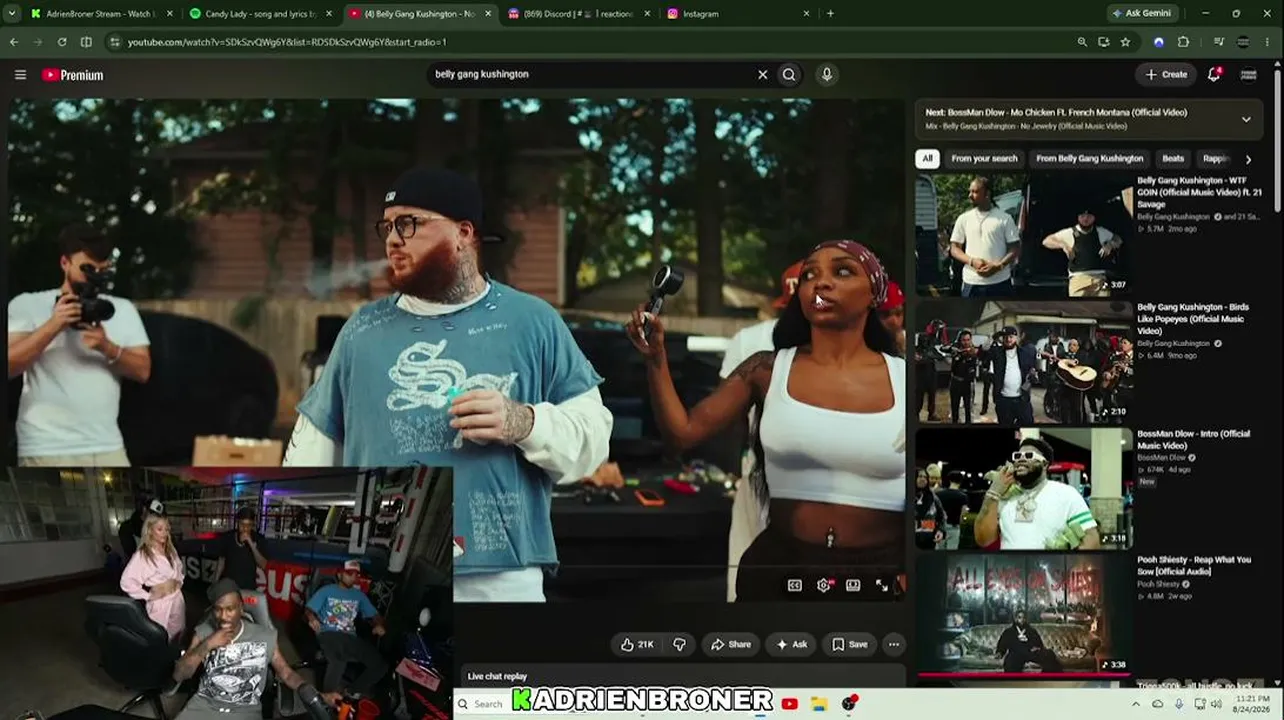Image resolution: width=1284 pixels, height=720 pixels.
Task: Save the video to a playlist
Action: 850,645
